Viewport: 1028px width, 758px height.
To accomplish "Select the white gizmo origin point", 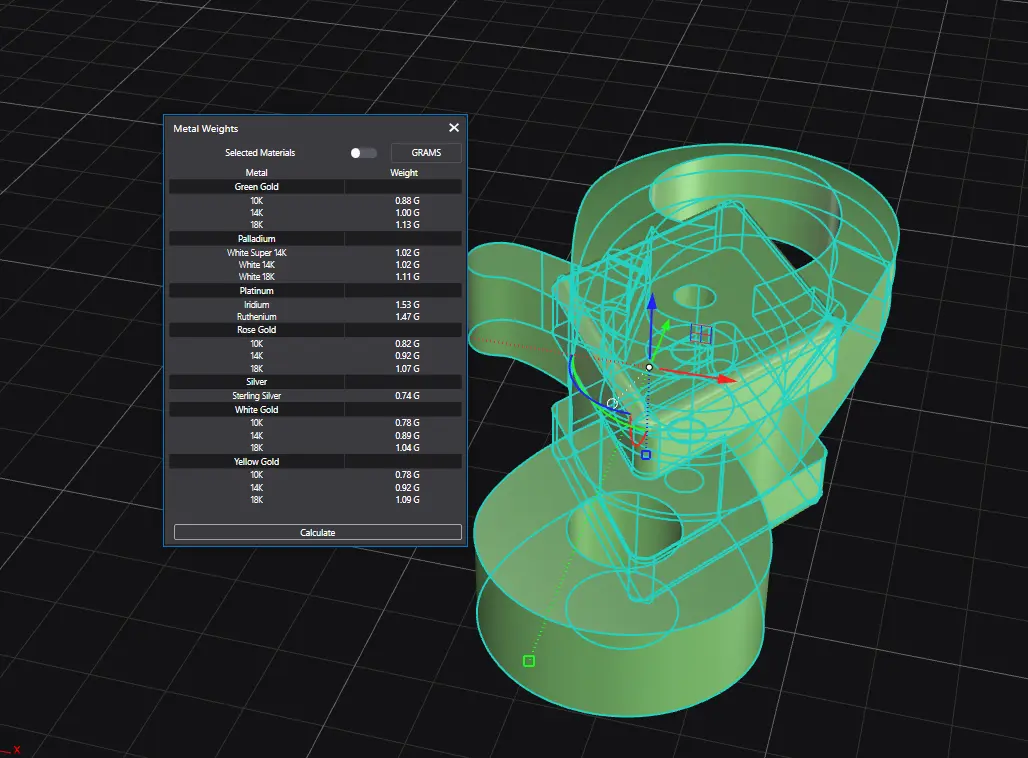I will pos(649,368).
